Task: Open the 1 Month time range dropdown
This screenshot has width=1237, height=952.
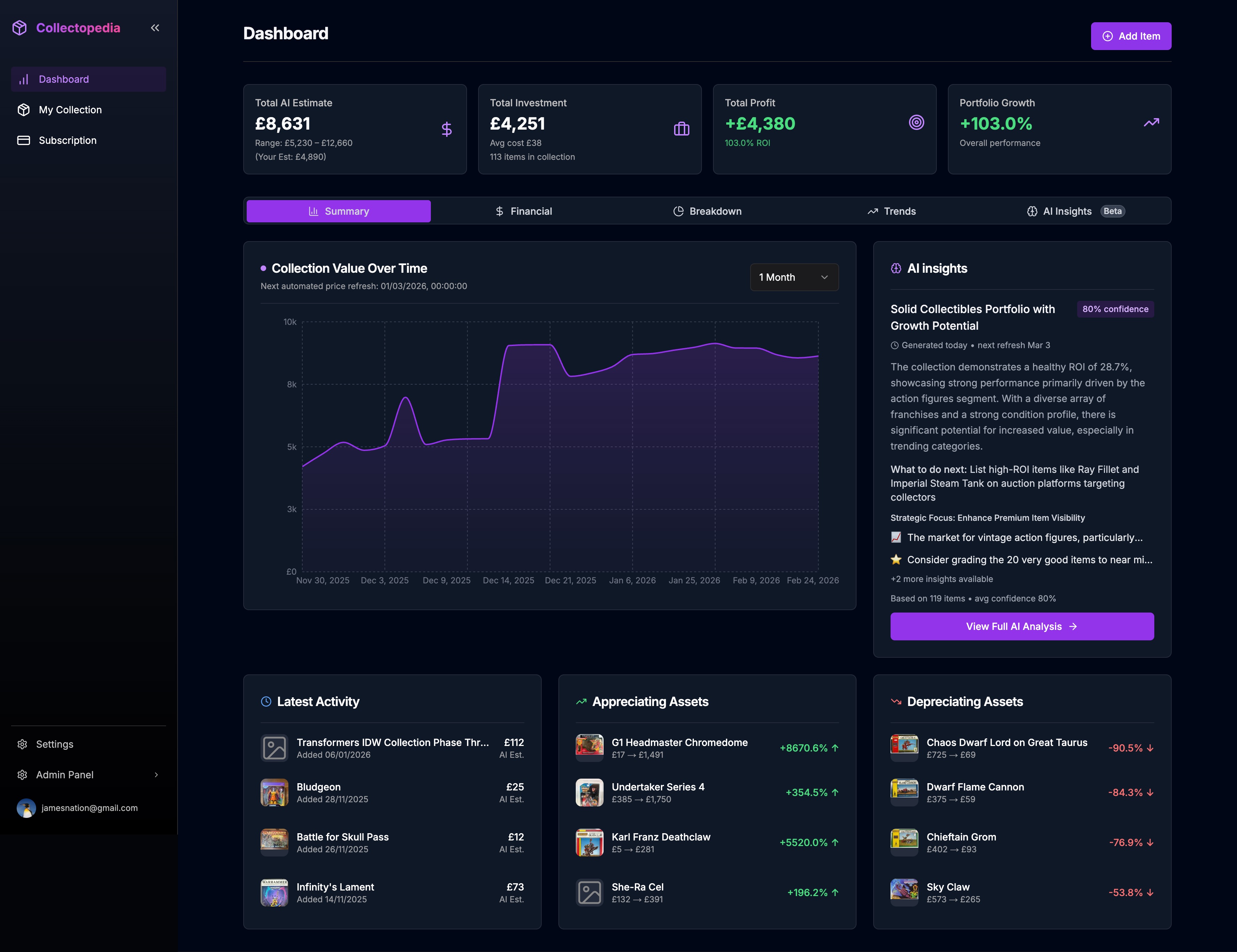Action: [x=794, y=278]
